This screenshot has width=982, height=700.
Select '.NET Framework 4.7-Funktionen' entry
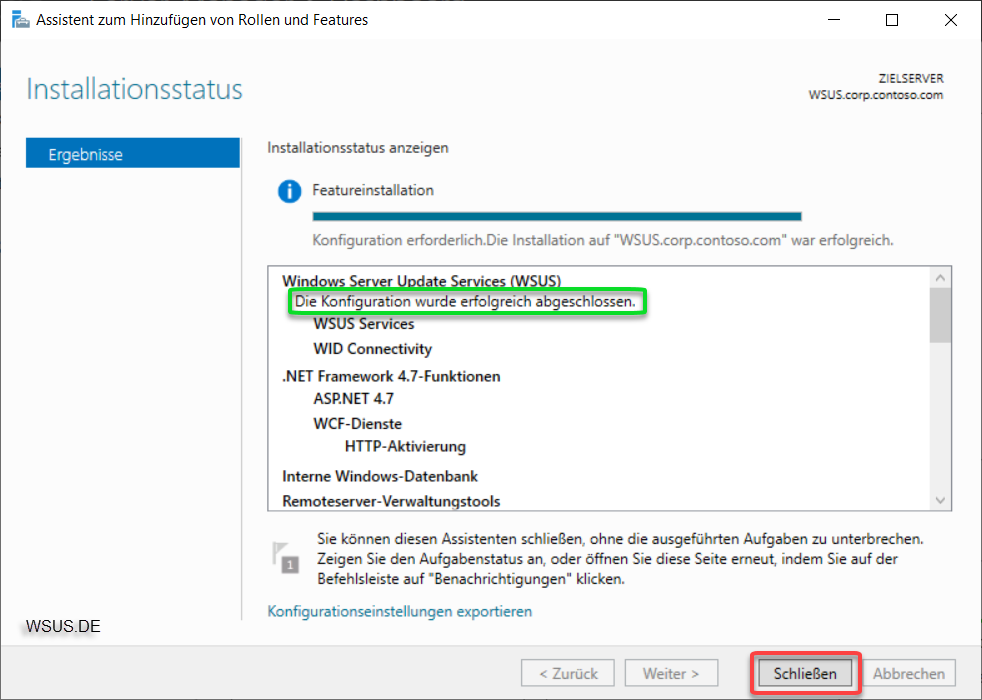391,376
